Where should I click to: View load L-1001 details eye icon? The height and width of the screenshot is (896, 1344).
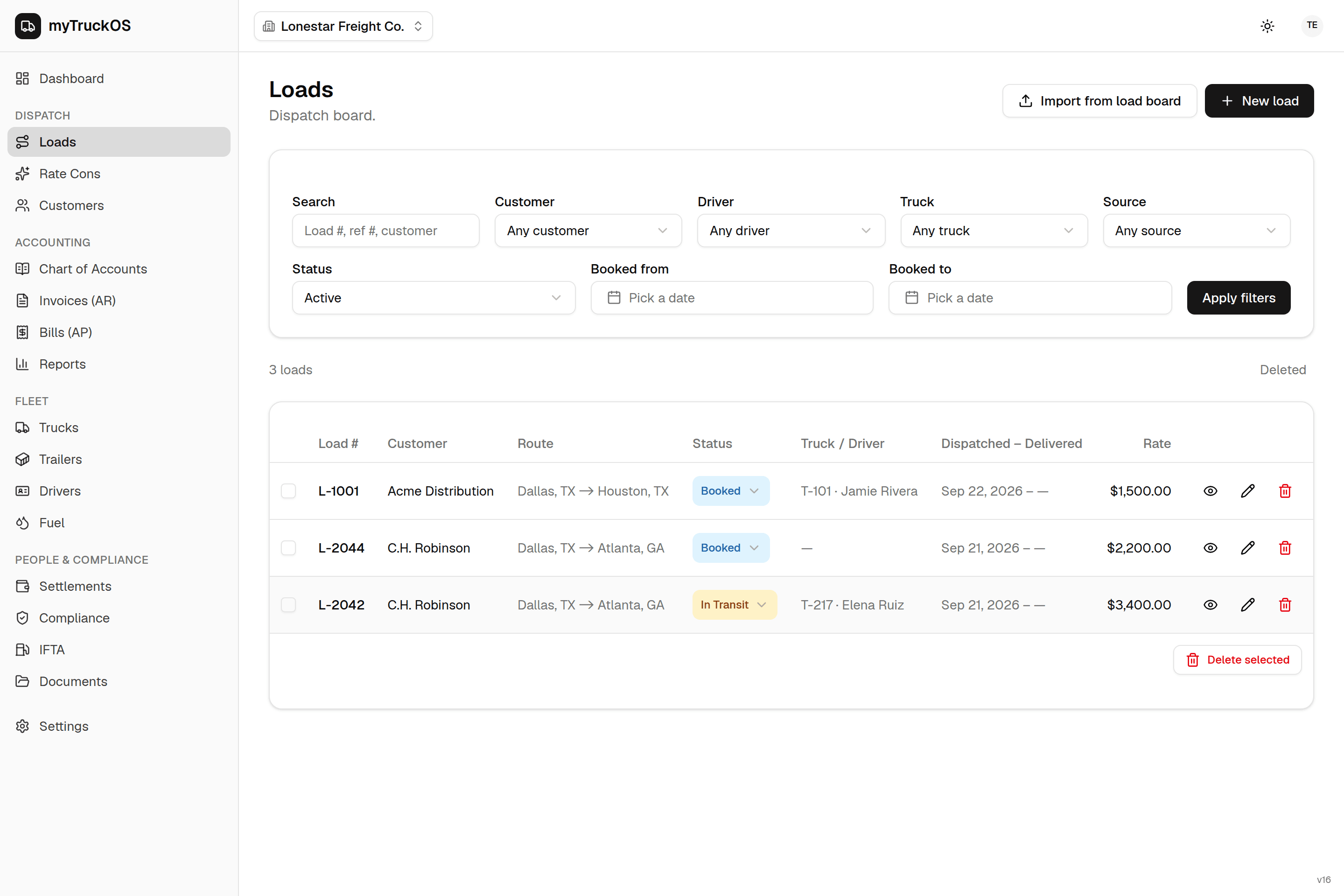[x=1210, y=491]
